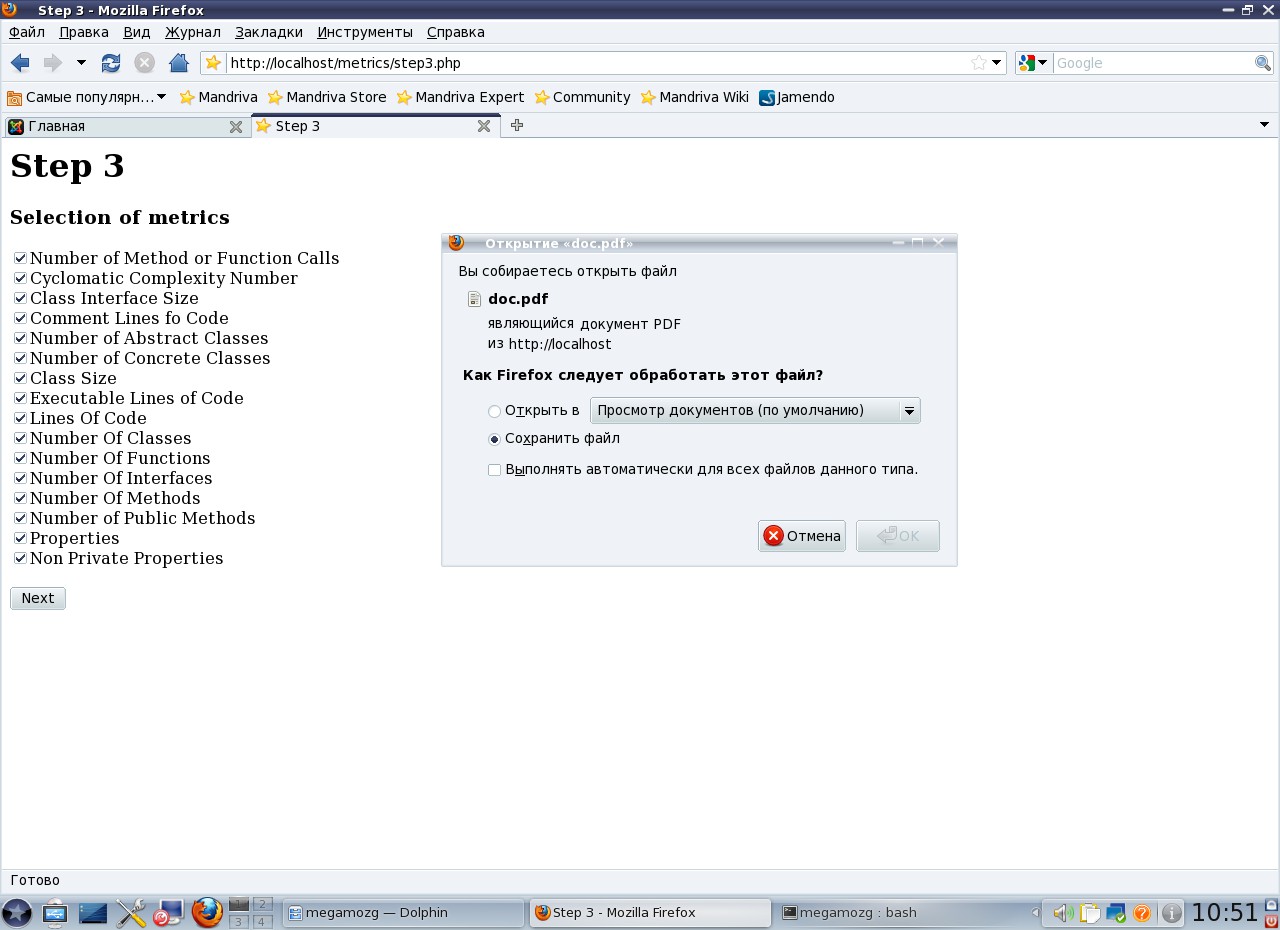1280x930 pixels.
Task: Click the URL address field
Action: (597, 63)
